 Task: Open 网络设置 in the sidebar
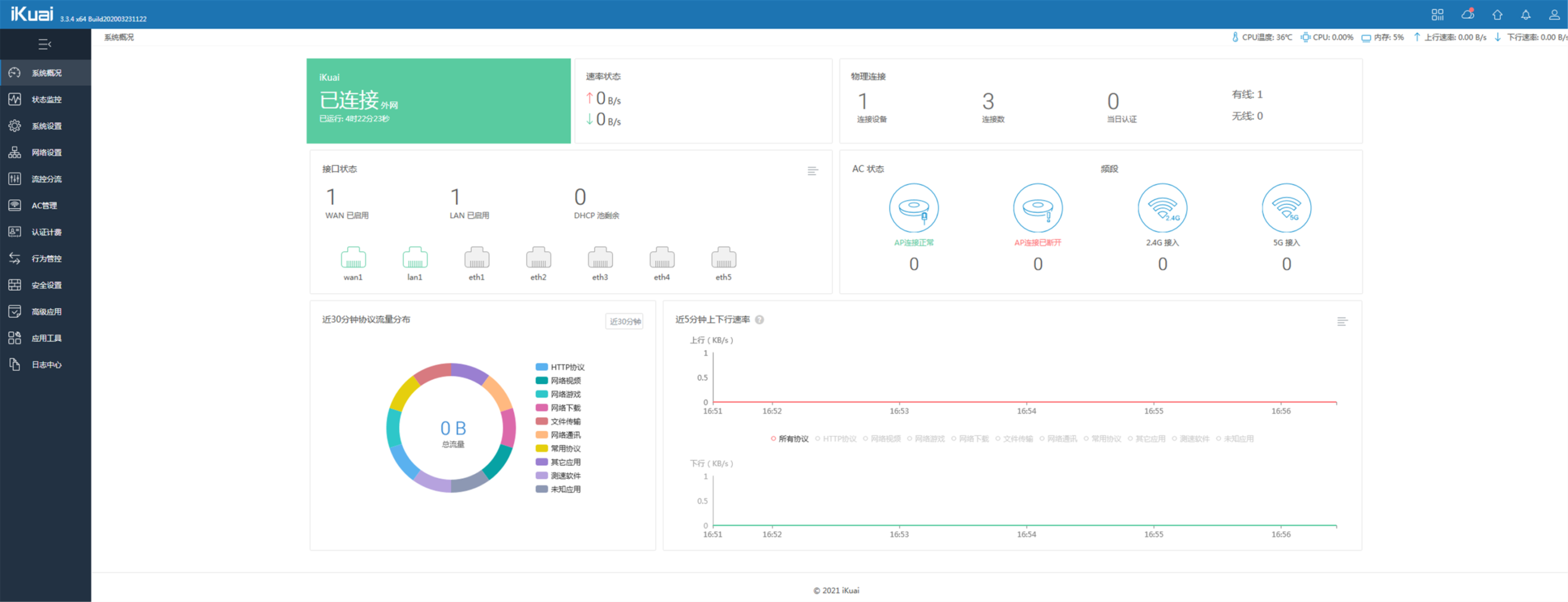[x=46, y=153]
